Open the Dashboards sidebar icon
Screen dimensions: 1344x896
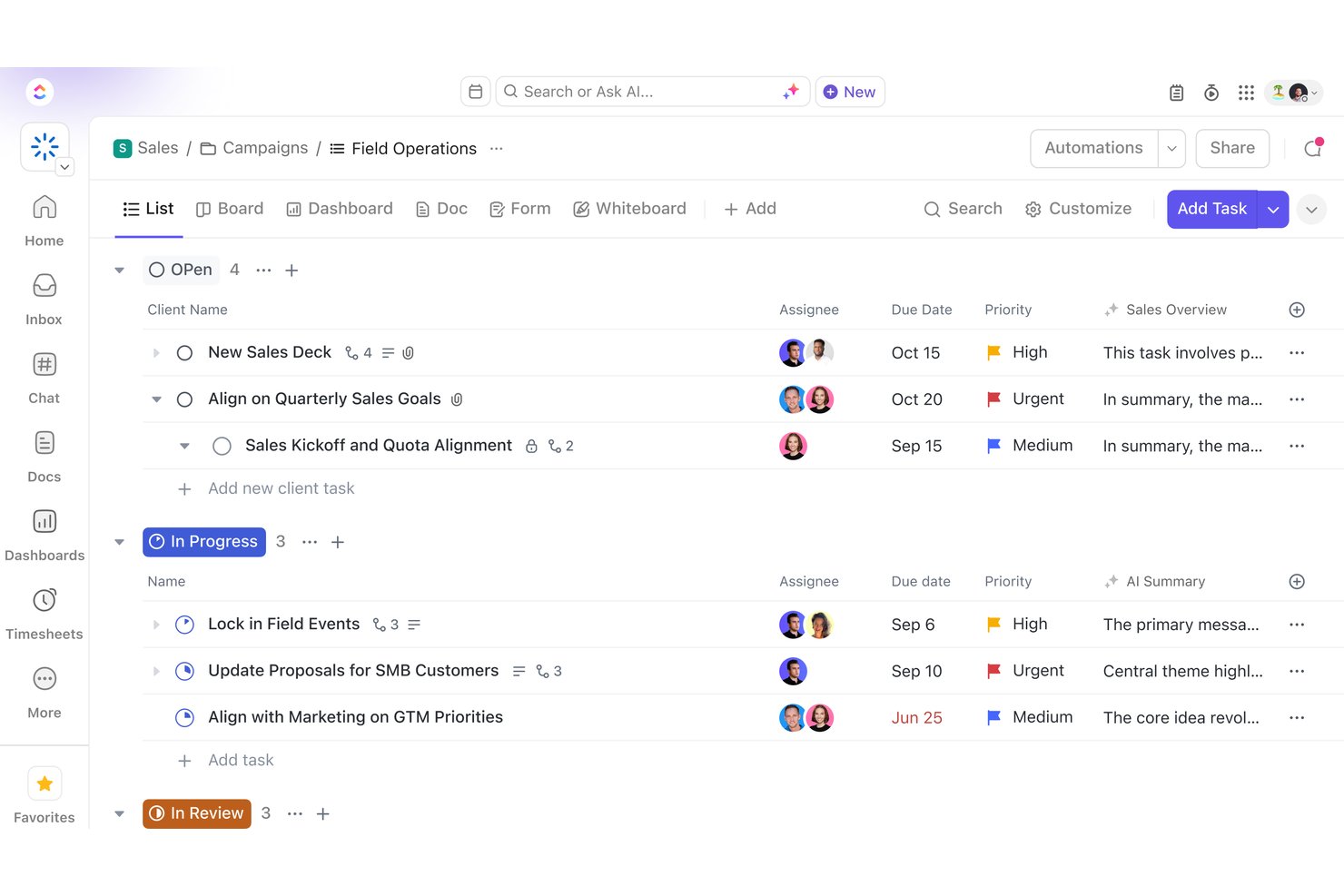(x=44, y=522)
